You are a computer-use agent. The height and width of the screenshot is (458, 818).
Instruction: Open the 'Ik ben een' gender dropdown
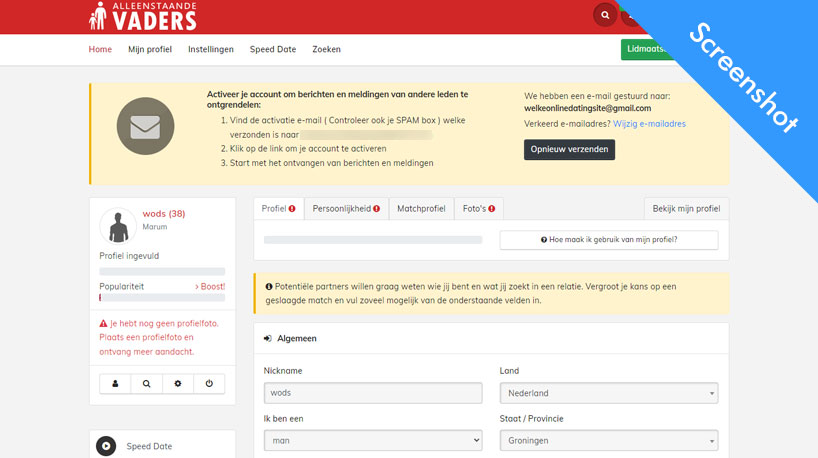(x=373, y=440)
